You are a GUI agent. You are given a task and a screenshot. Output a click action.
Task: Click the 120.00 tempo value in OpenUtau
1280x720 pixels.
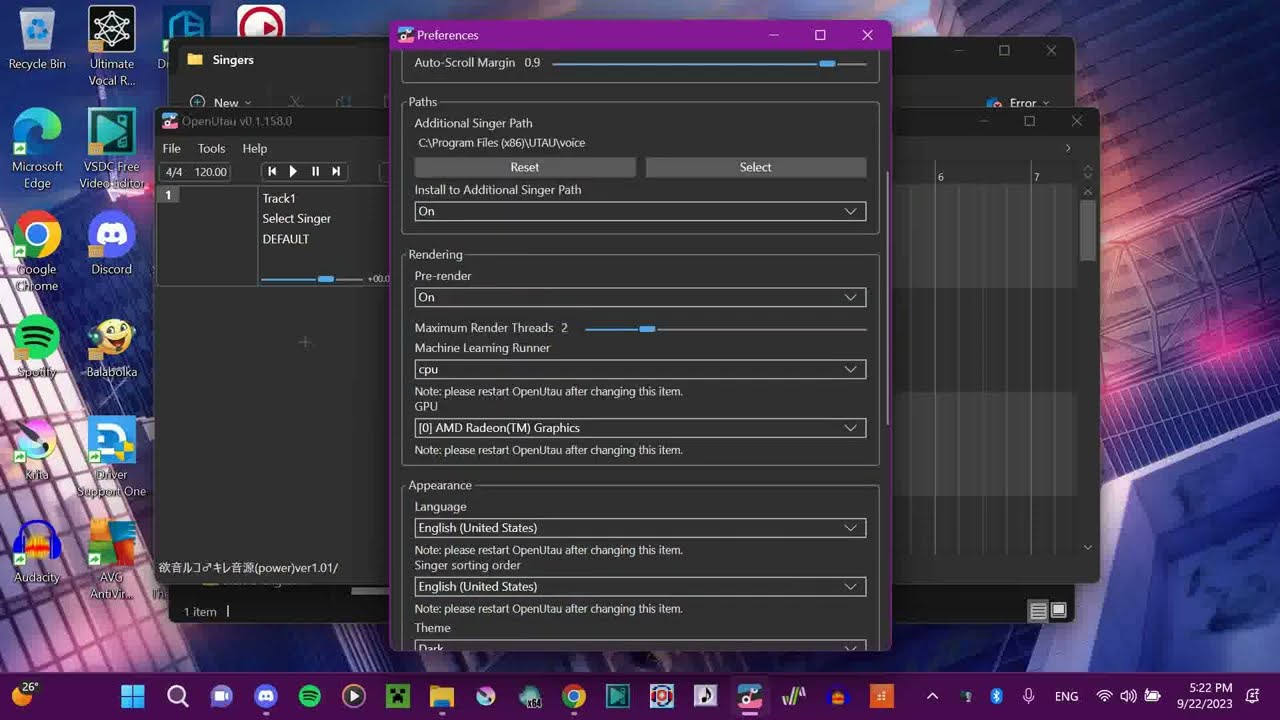pos(211,172)
